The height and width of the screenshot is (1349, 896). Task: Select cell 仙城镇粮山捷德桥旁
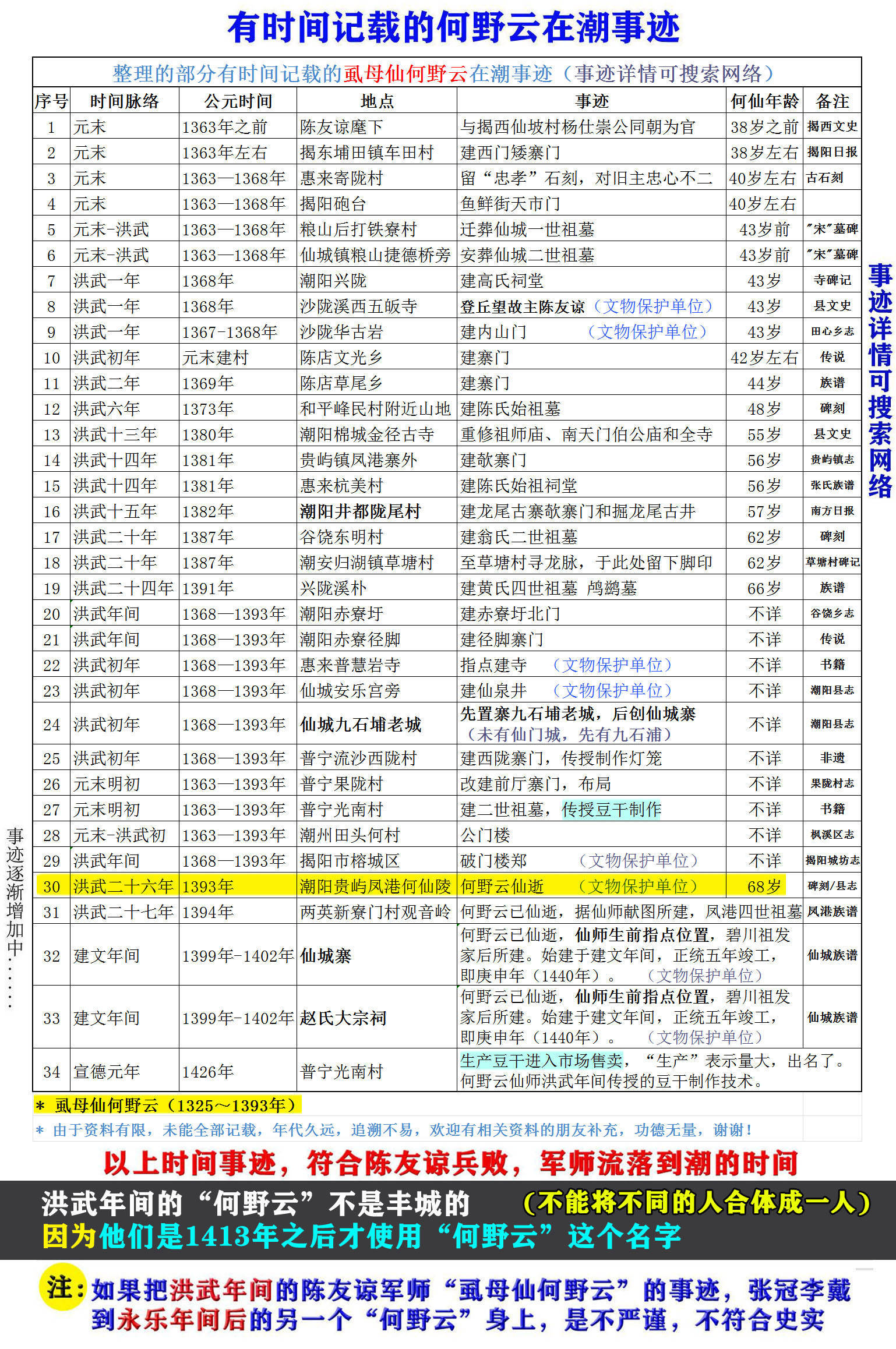point(377,255)
